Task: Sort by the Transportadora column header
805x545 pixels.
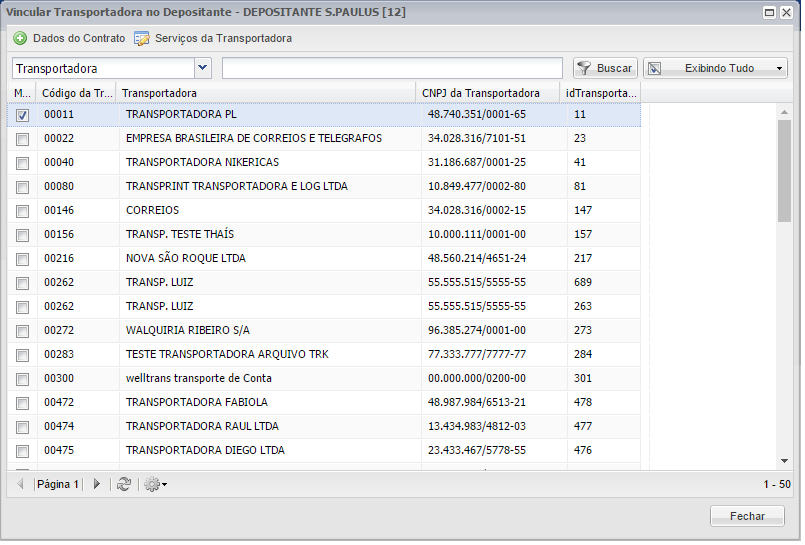Action: pos(266,93)
